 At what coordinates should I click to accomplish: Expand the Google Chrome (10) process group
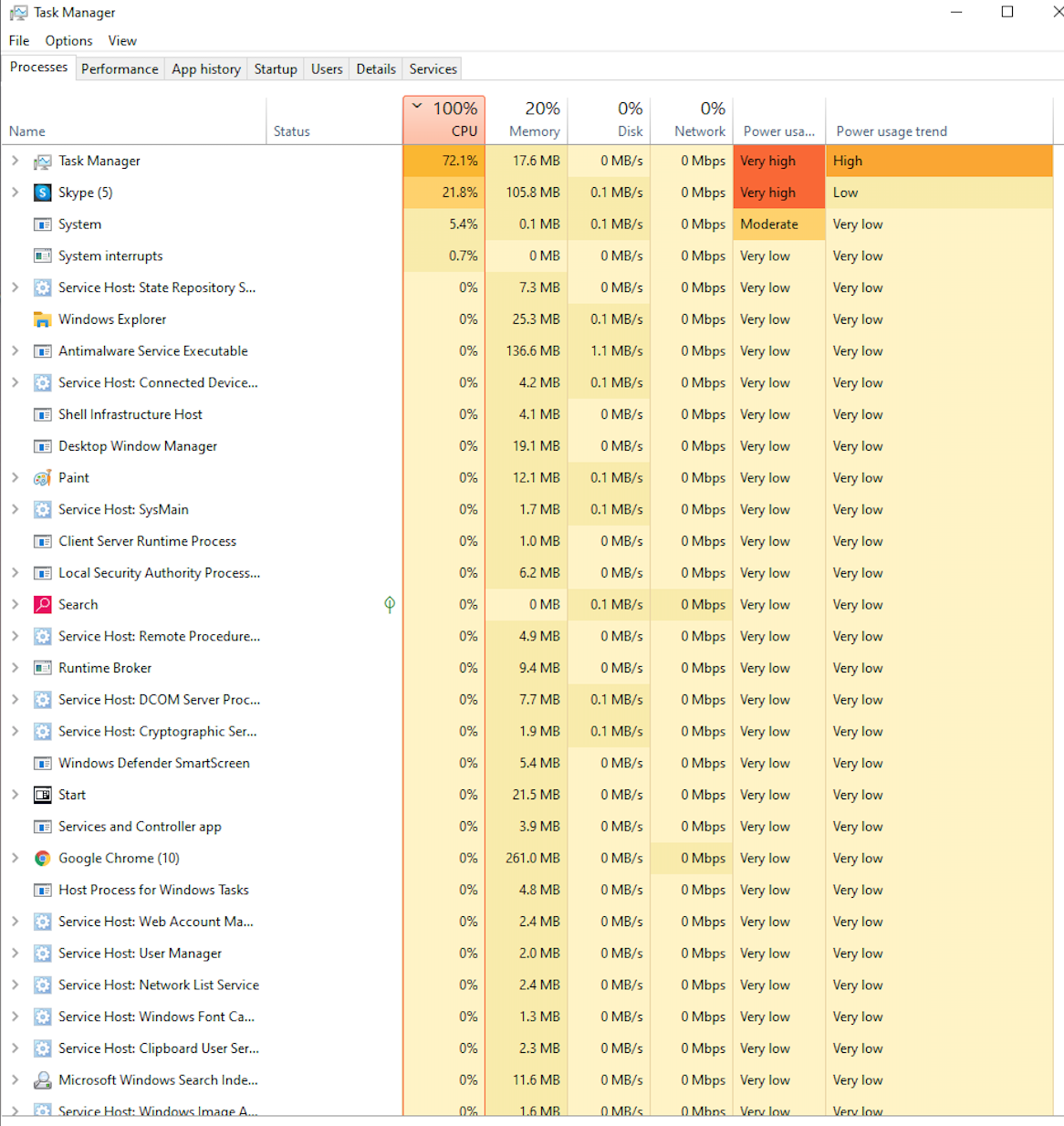coord(15,858)
